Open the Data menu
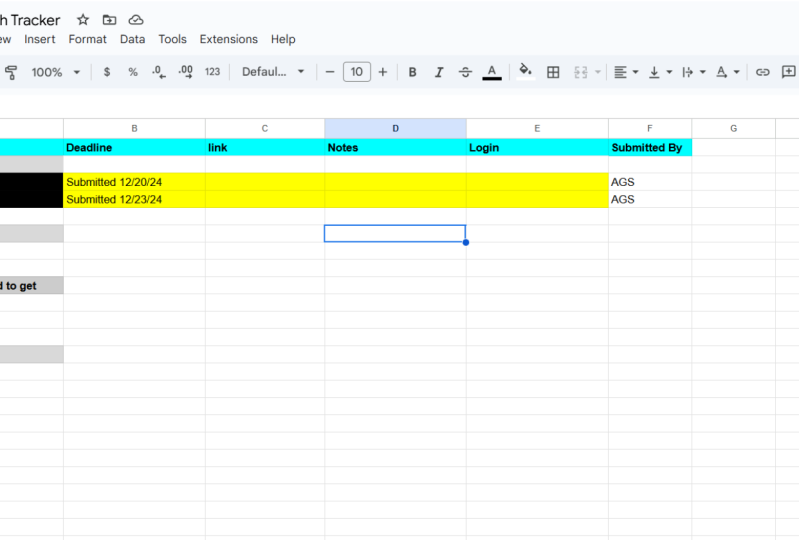 (x=132, y=39)
